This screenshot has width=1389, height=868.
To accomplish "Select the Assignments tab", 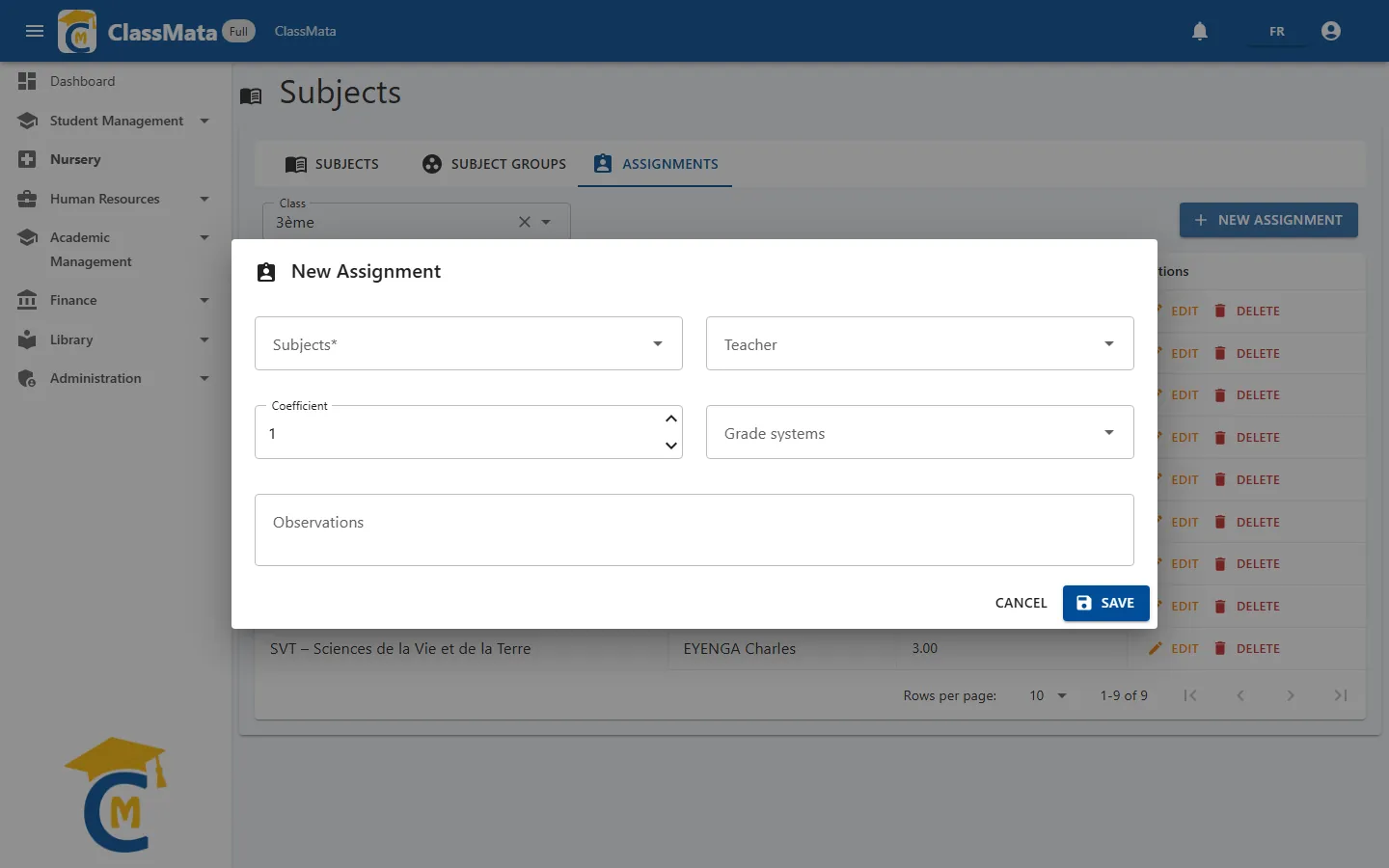I will pos(656,164).
